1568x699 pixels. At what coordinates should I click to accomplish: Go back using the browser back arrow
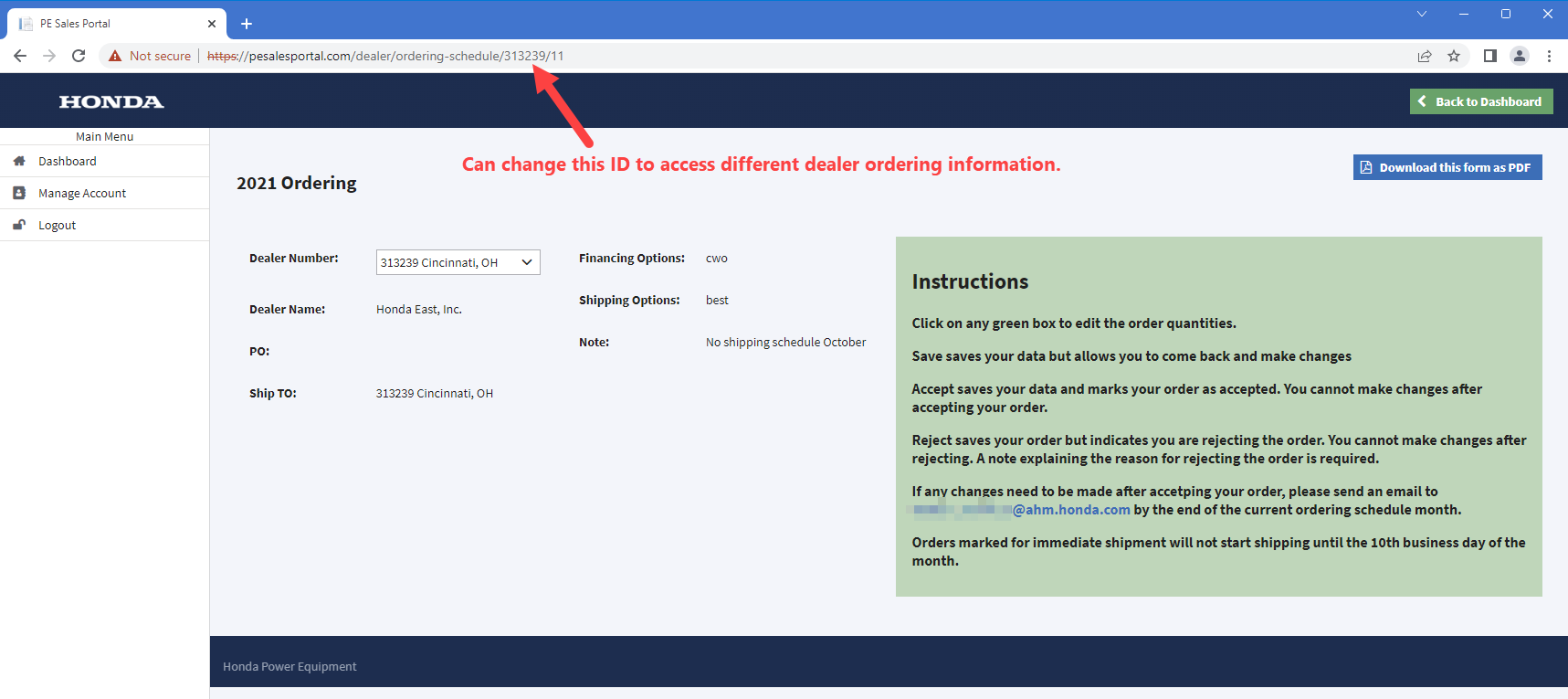(20, 56)
